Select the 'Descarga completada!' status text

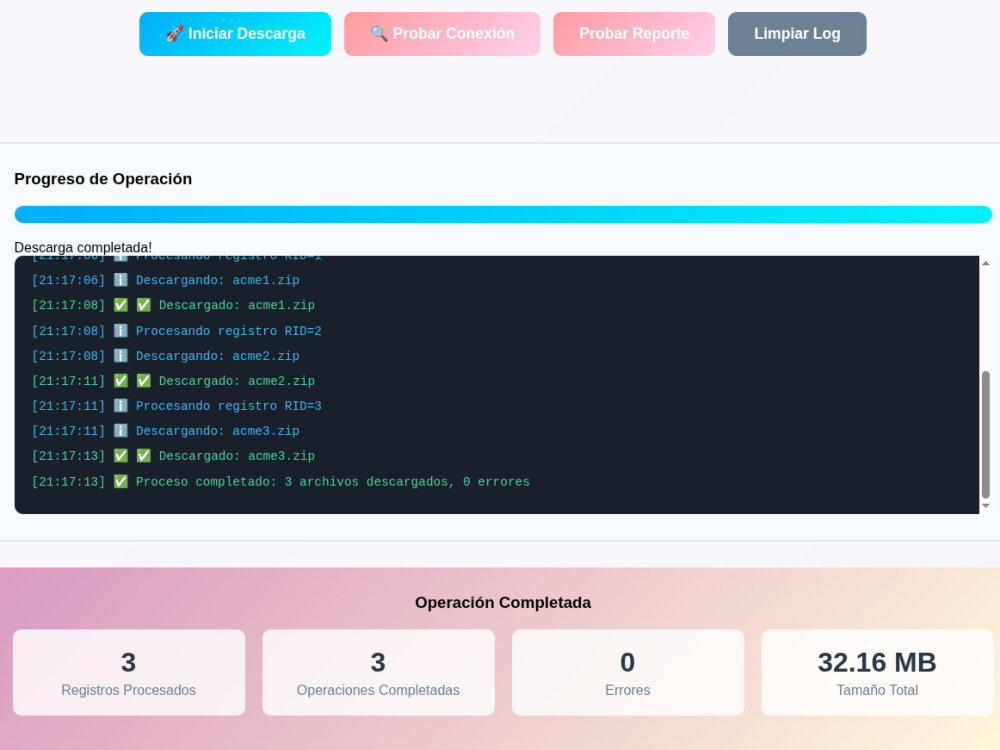83,247
